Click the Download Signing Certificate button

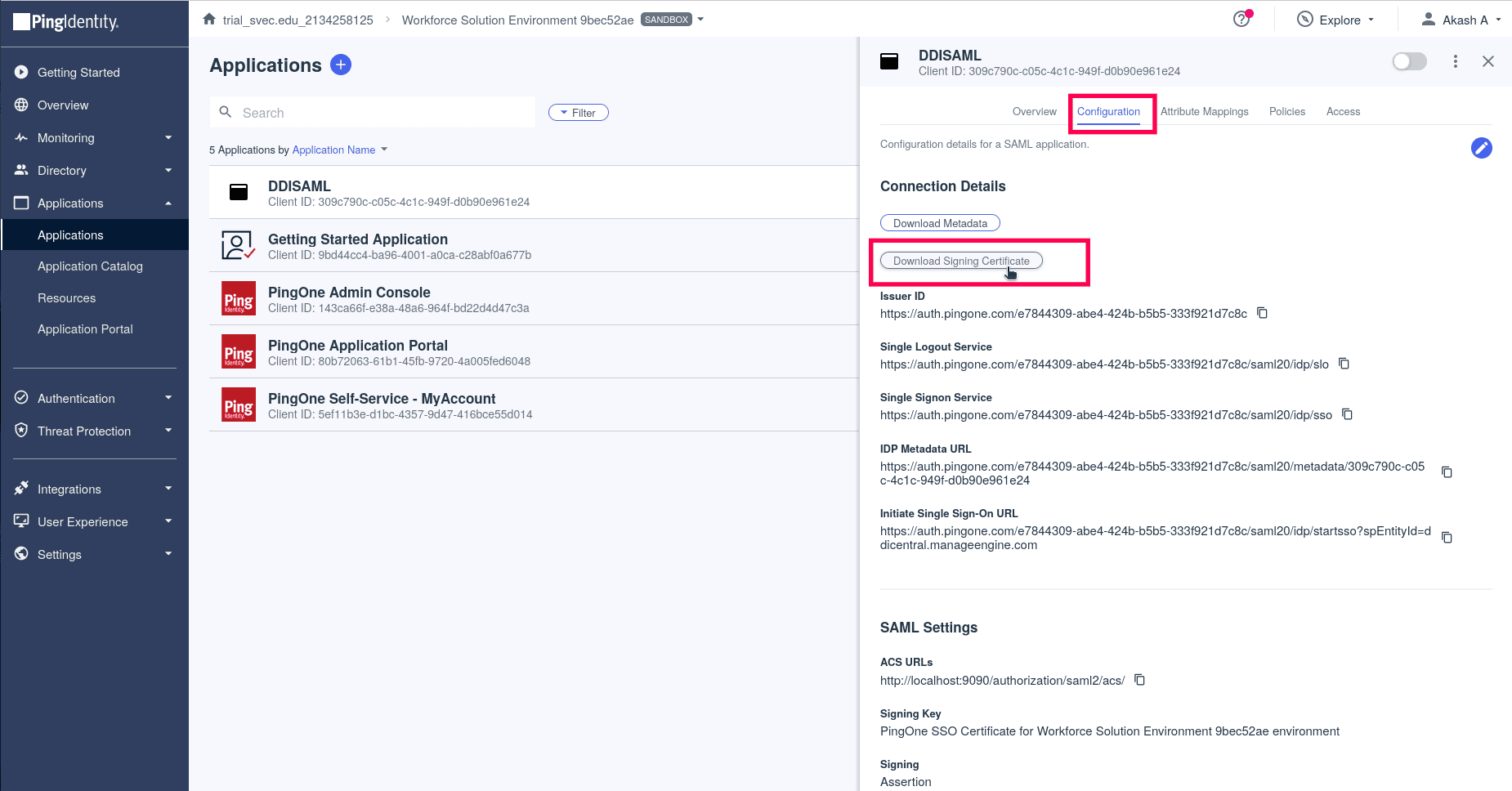click(961, 261)
